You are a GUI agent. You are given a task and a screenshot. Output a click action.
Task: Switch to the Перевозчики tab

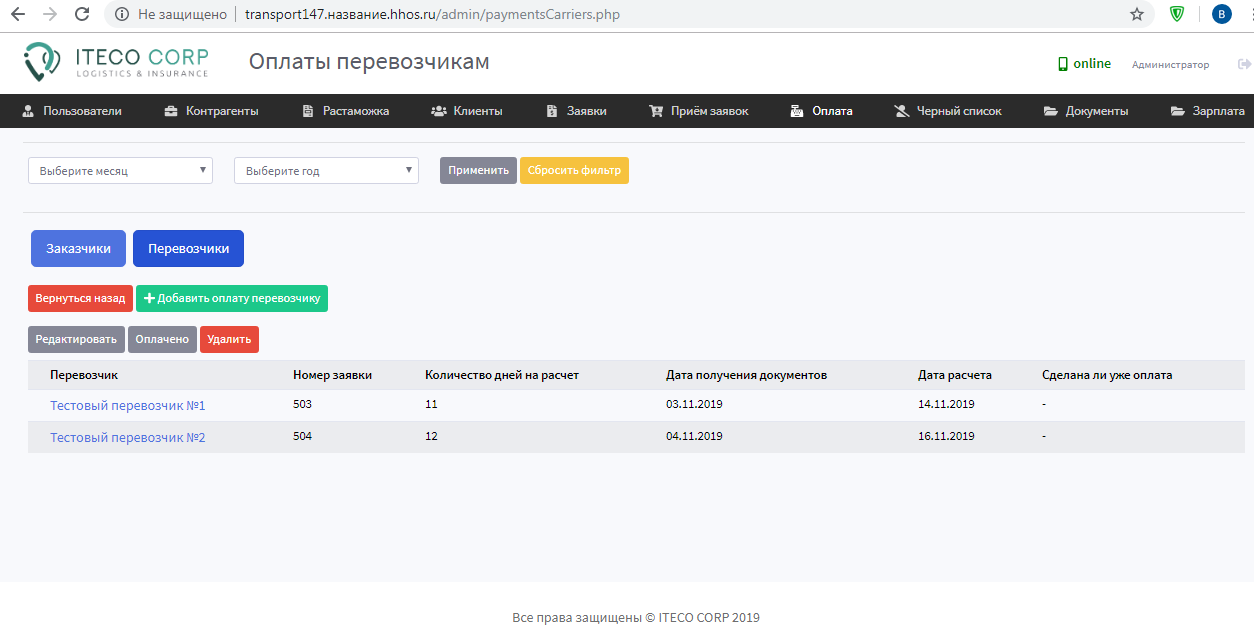tap(188, 249)
